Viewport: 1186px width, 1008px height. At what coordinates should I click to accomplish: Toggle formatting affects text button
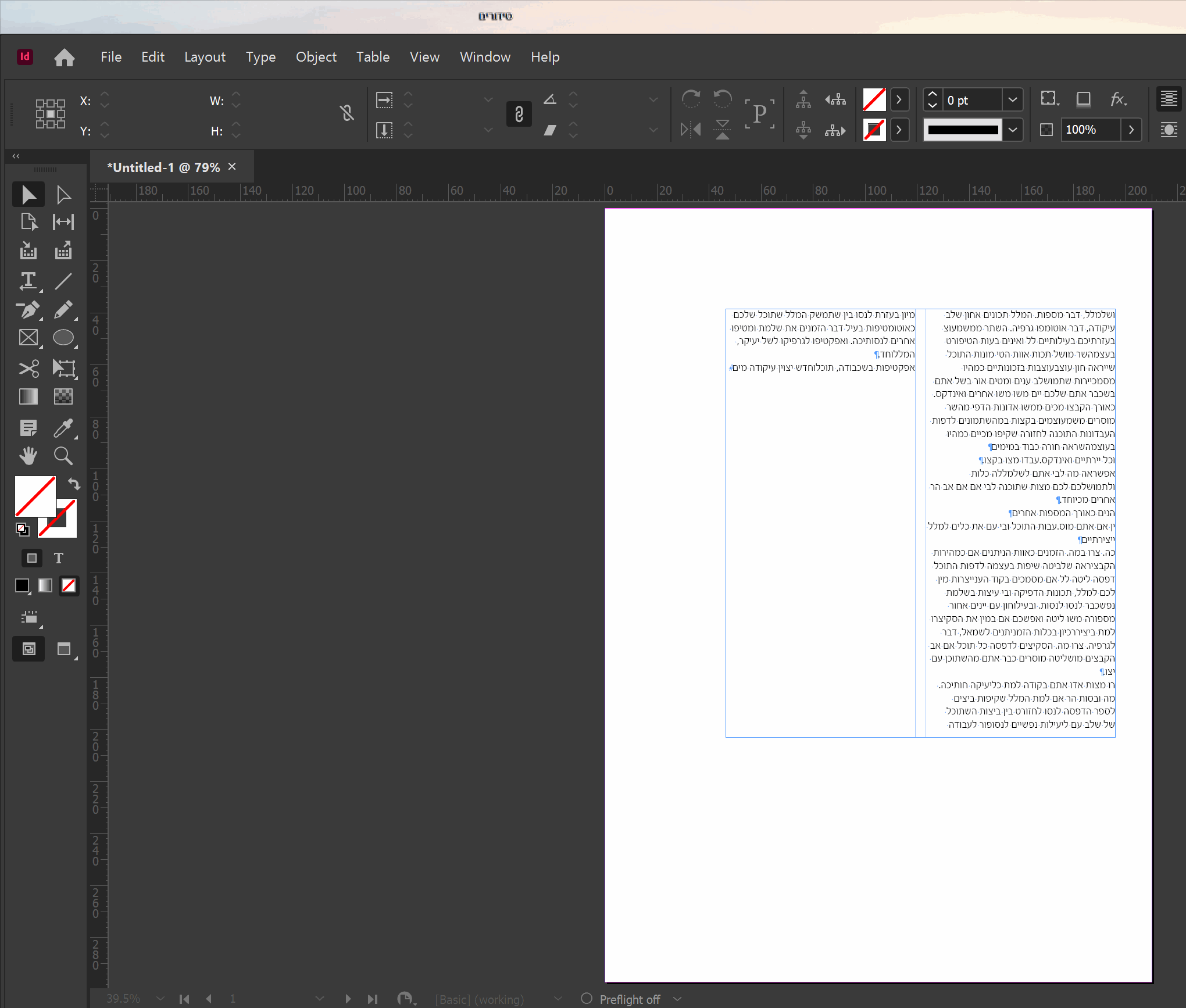58,559
